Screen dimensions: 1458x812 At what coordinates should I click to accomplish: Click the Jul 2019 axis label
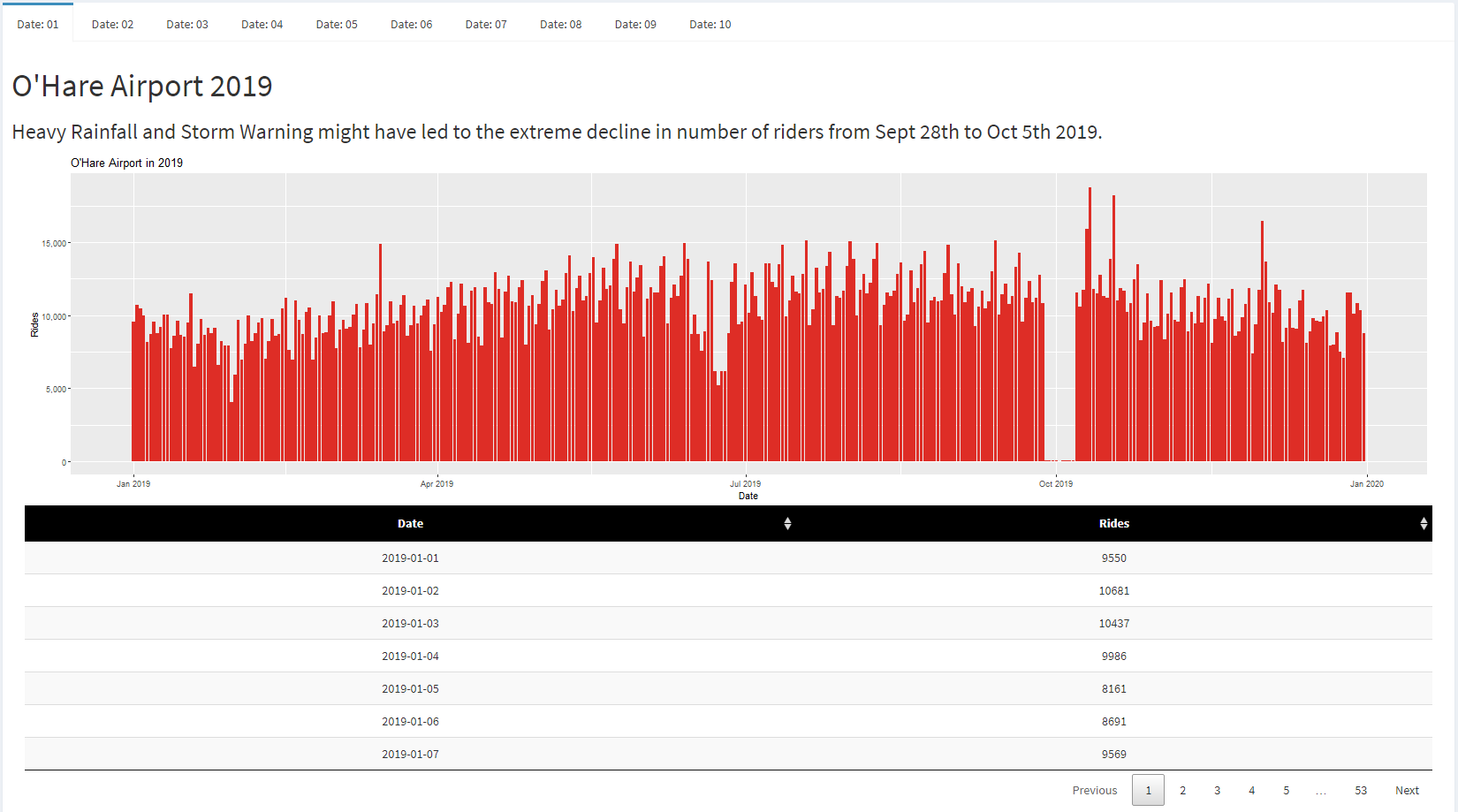pos(745,483)
